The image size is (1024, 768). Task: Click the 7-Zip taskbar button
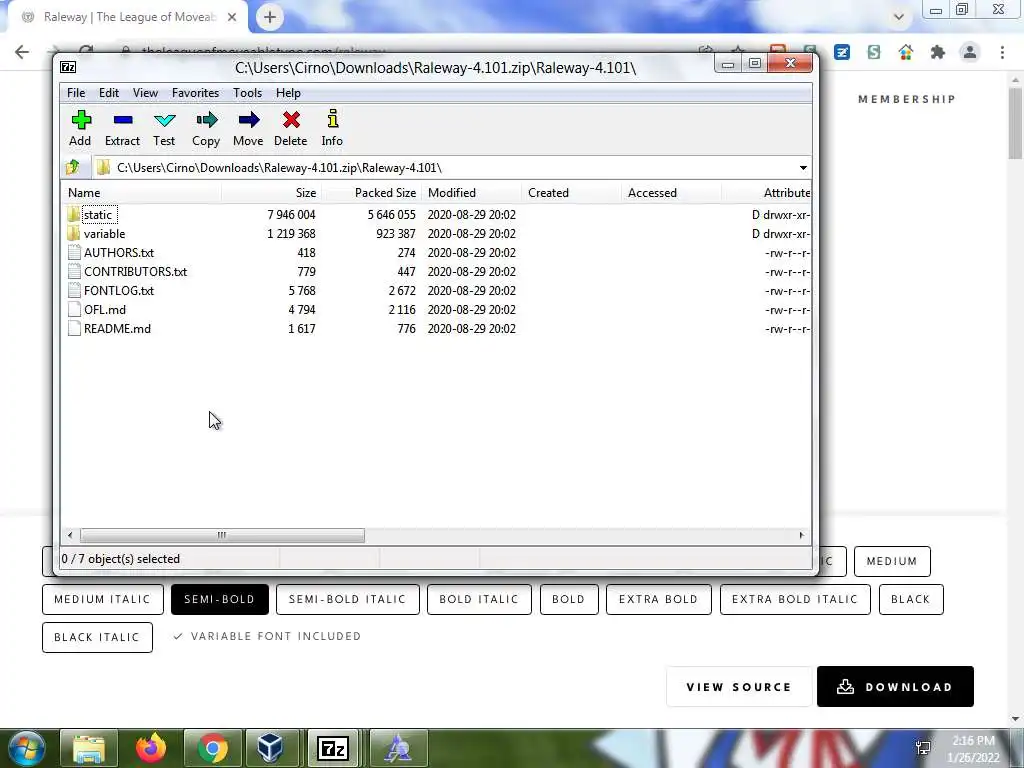point(333,748)
